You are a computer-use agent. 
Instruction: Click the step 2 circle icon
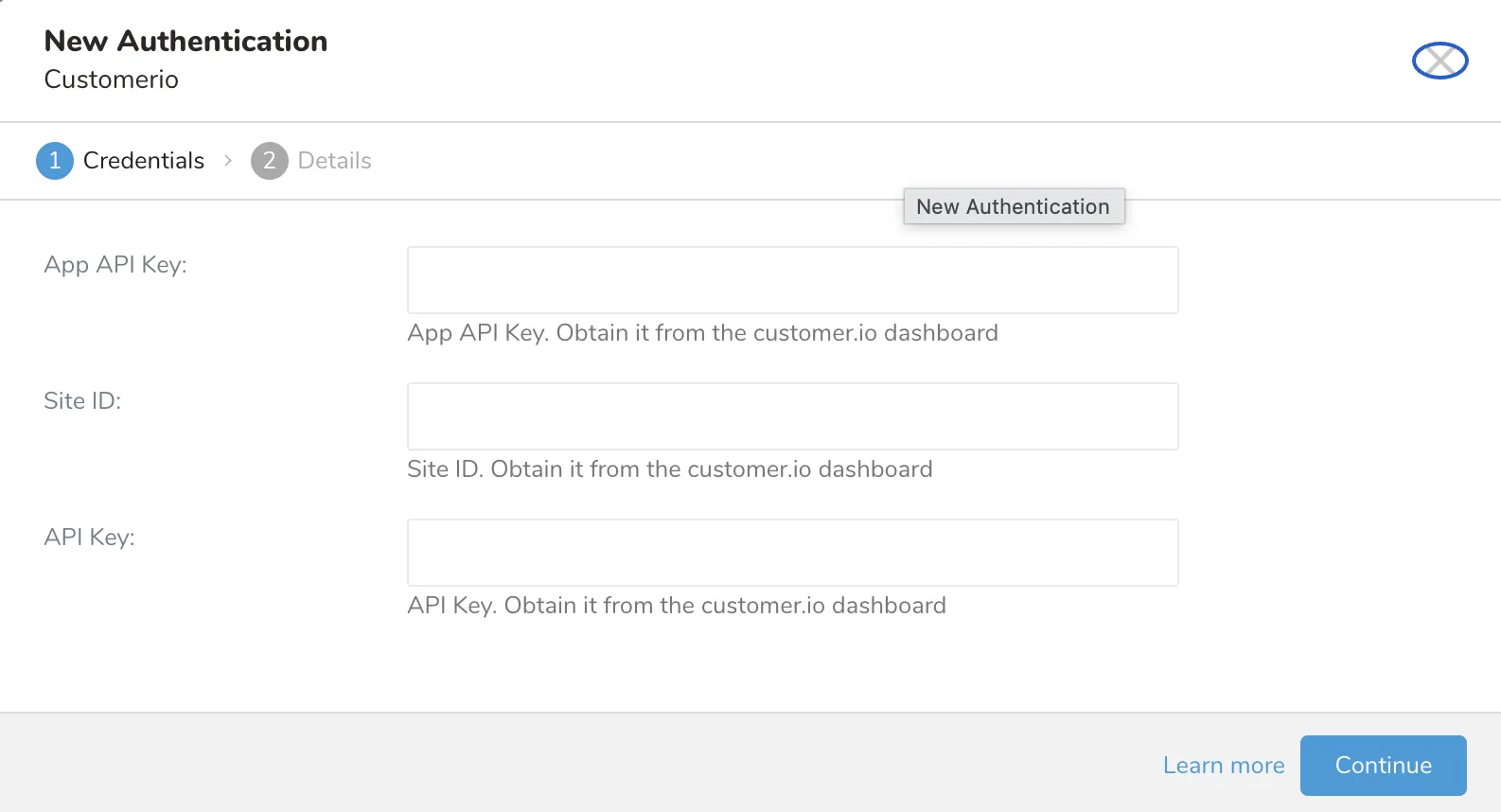point(270,160)
